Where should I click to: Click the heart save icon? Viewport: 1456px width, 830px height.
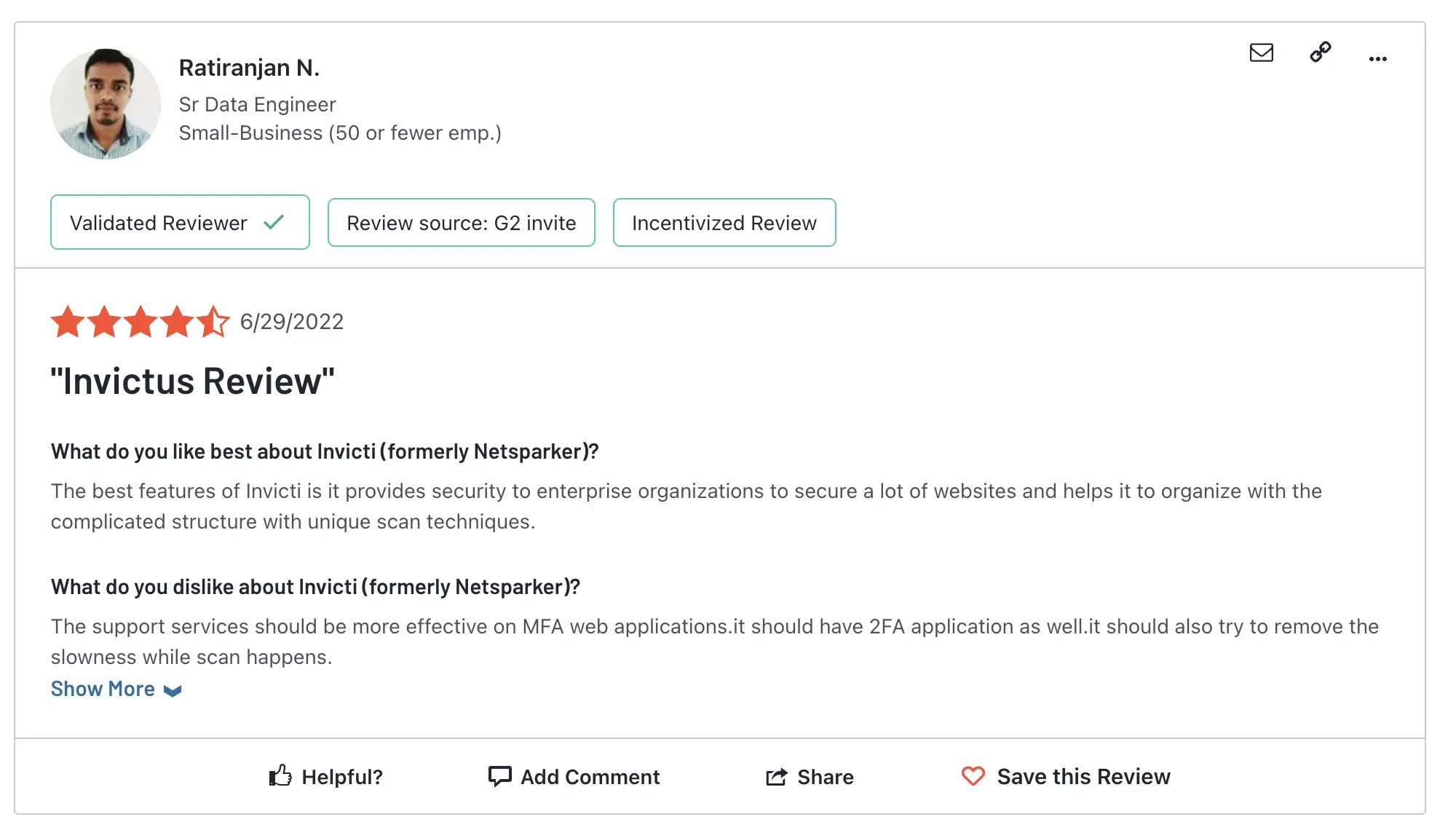click(x=973, y=776)
